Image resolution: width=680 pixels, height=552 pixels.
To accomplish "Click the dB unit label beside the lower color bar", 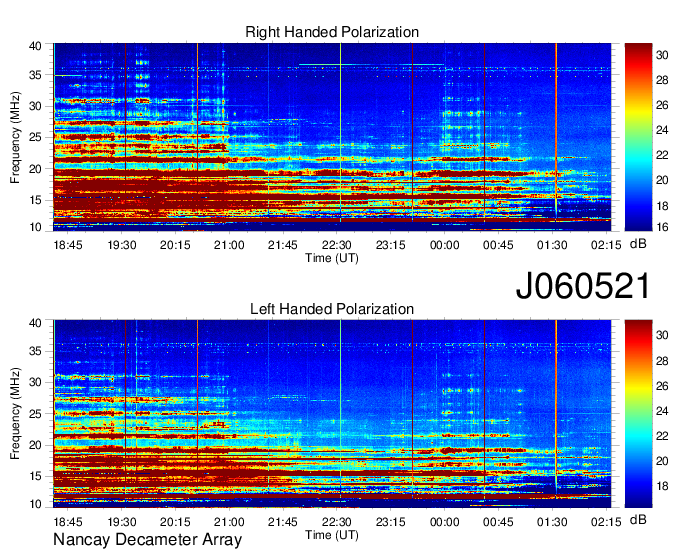I will [638, 519].
